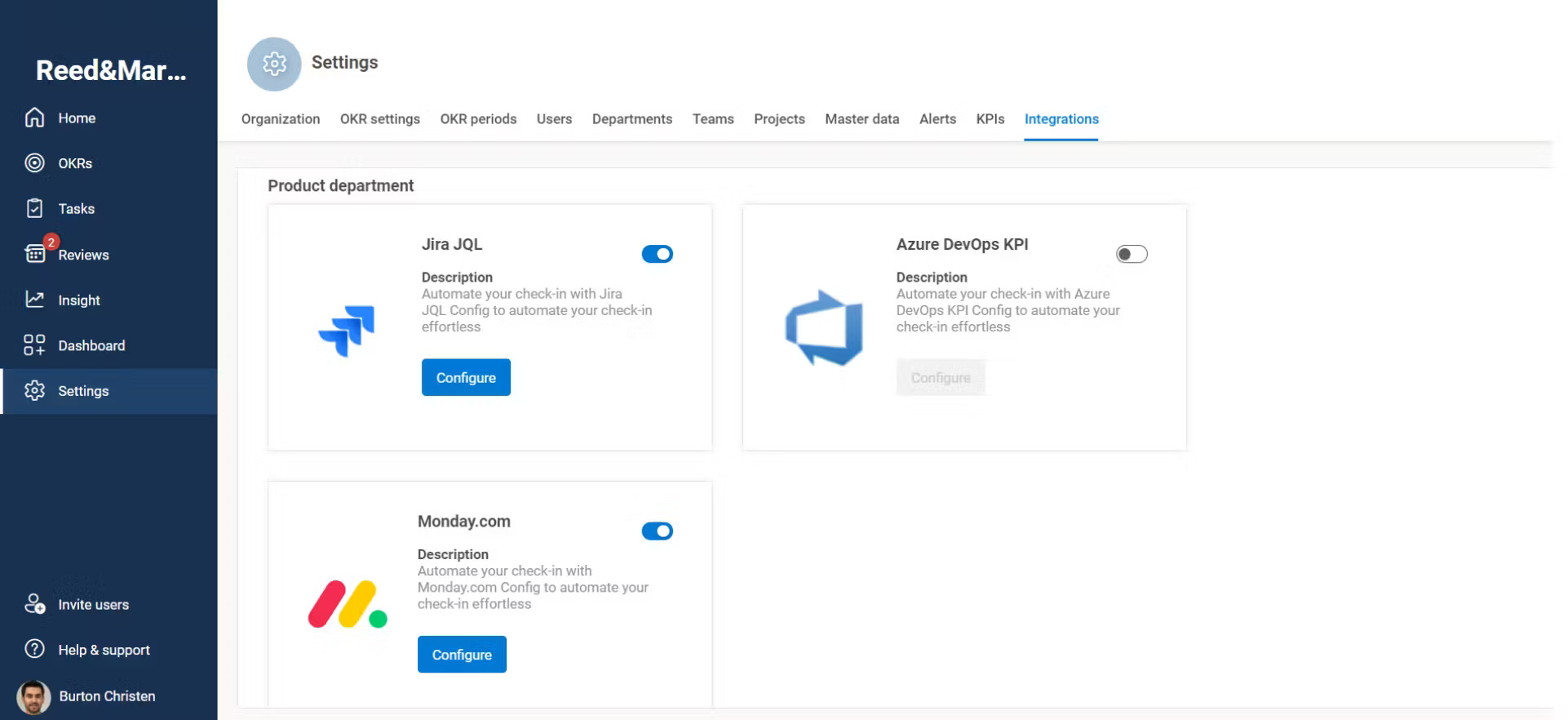Open Burton Christen profile avatar
The width and height of the screenshot is (1568, 720).
[x=33, y=697]
